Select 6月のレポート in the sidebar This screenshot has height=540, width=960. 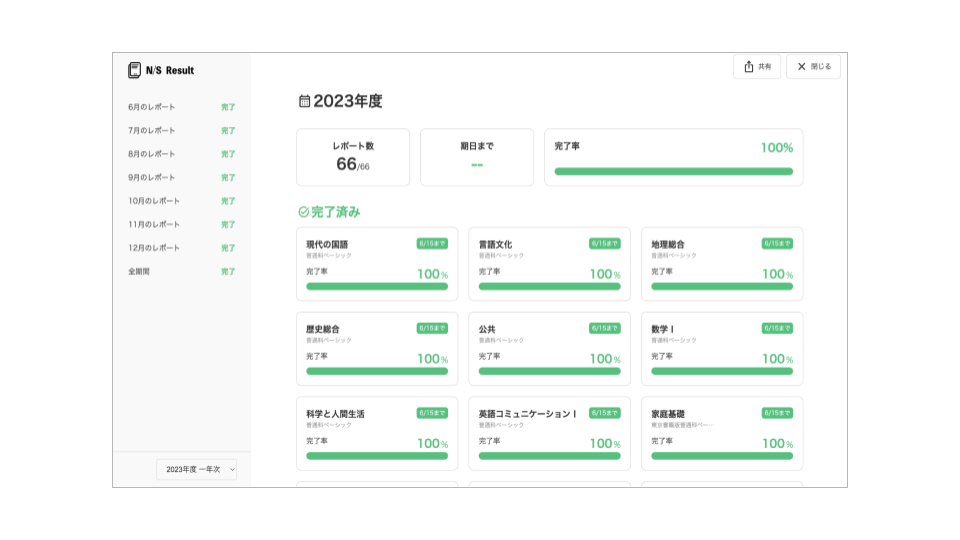click(152, 107)
